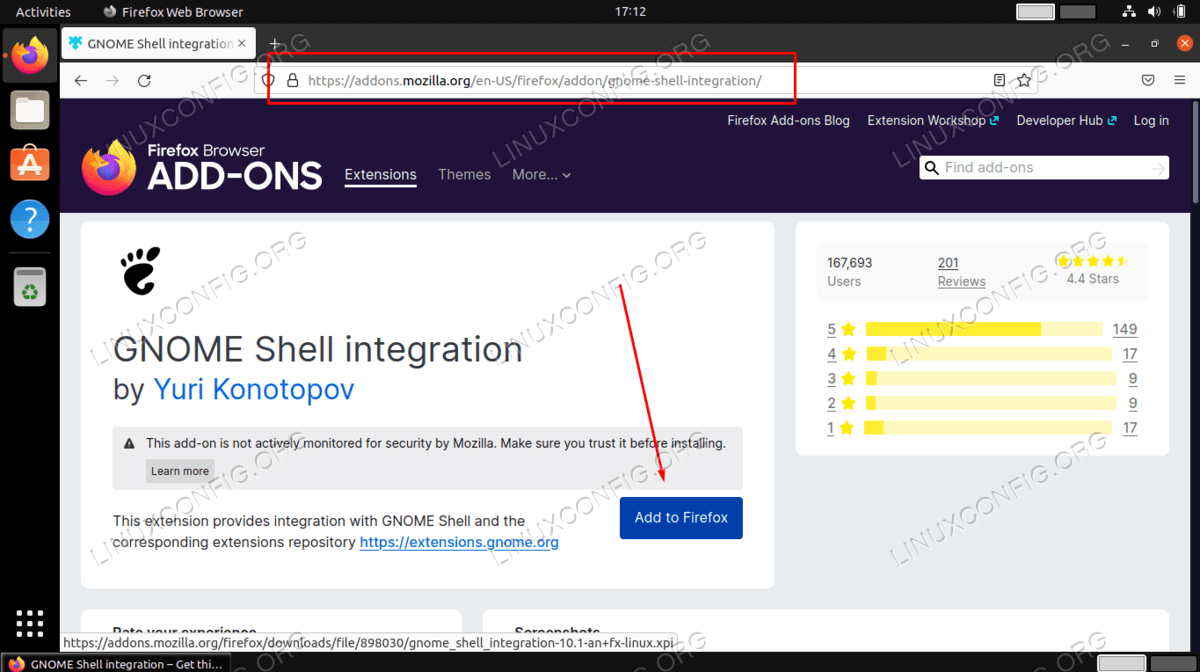Open the Activities overview

(x=43, y=12)
